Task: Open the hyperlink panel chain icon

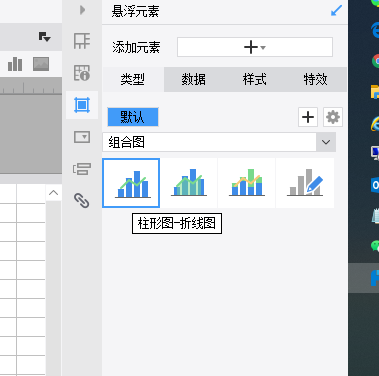Action: pos(82,201)
